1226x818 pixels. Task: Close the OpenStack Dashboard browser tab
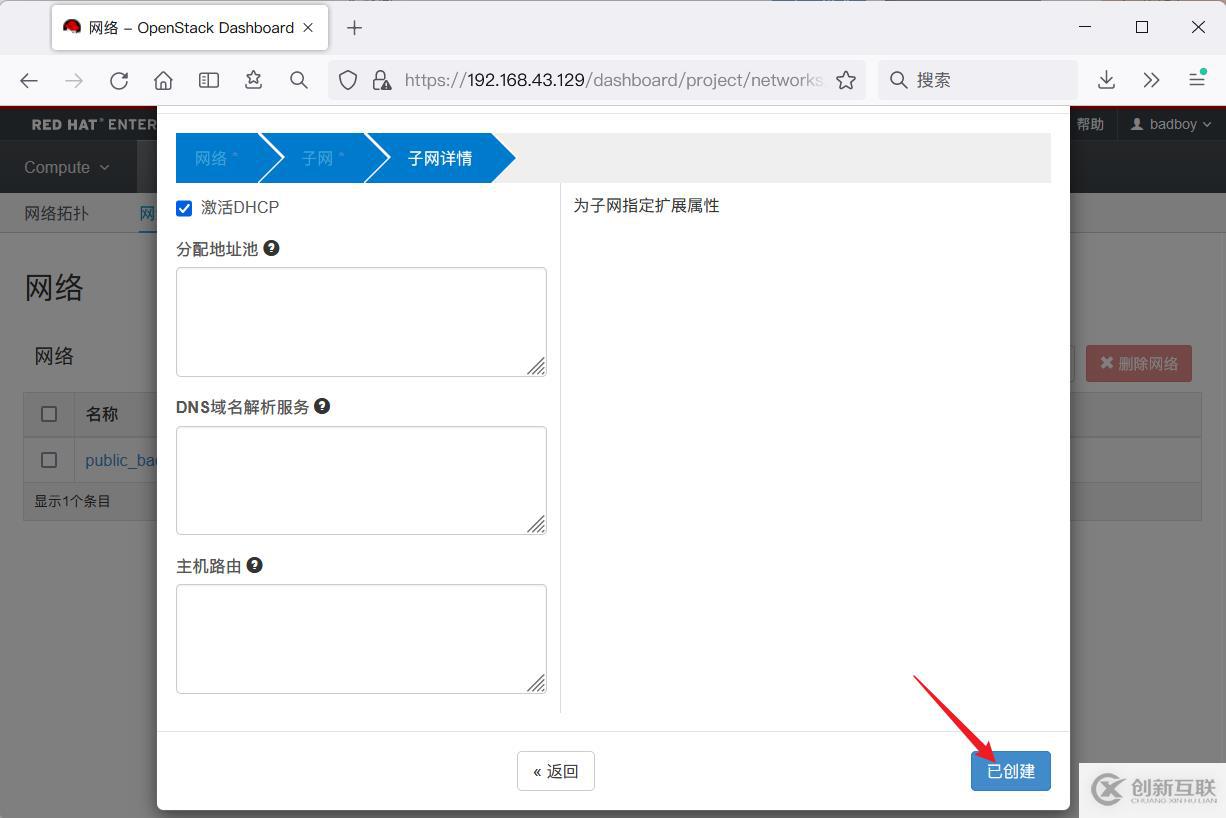308,27
